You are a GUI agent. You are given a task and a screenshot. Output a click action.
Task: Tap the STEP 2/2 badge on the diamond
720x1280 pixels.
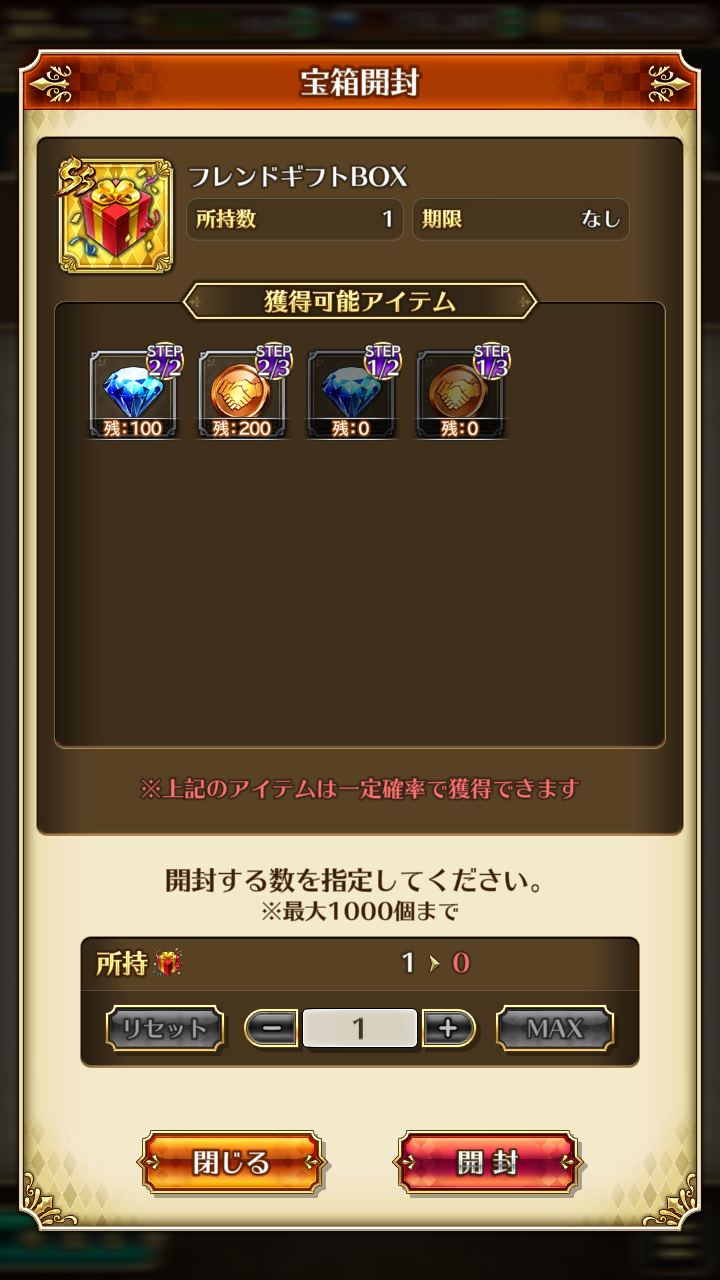[164, 362]
